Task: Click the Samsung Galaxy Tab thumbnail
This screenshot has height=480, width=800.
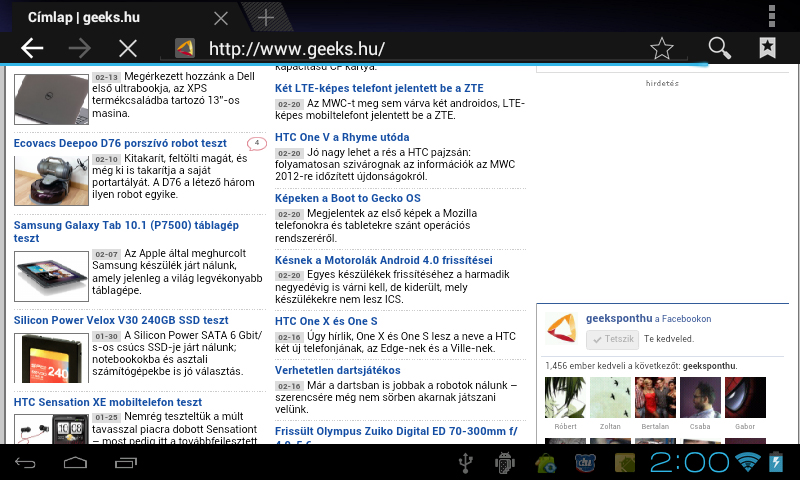Action: 51,276
